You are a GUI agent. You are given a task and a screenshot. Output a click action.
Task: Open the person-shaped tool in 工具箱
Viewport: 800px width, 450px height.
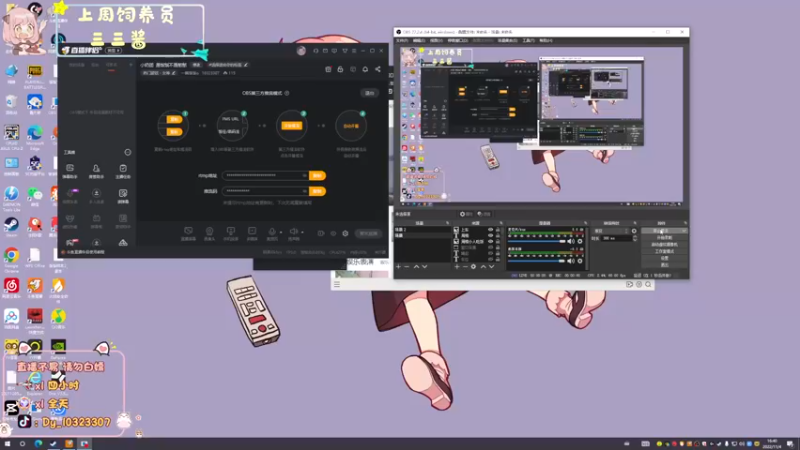click(x=96, y=169)
